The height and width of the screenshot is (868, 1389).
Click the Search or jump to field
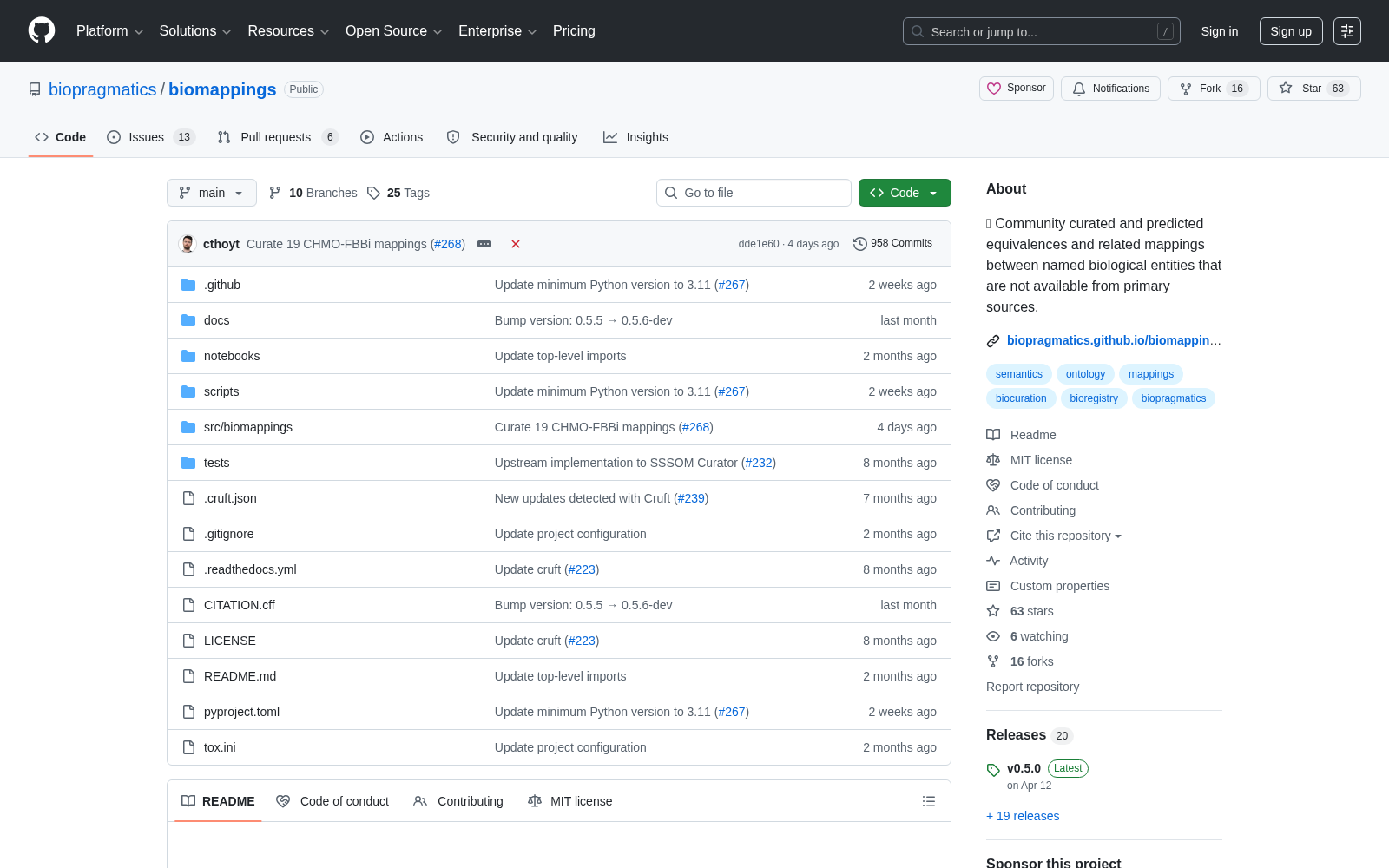[x=1042, y=31]
